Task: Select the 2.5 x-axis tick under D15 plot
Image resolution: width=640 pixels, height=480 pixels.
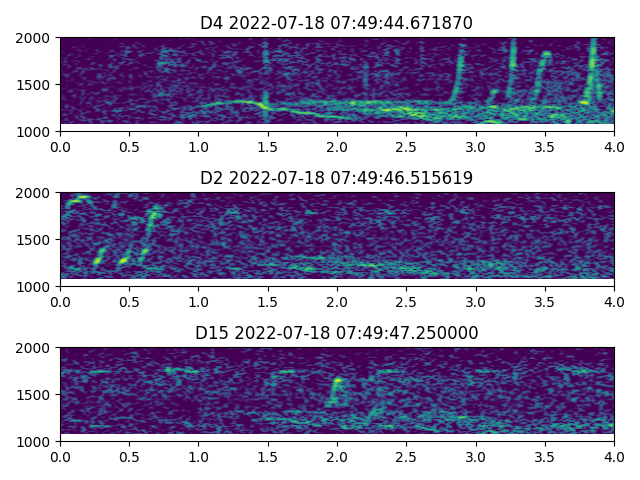Action: (406, 456)
